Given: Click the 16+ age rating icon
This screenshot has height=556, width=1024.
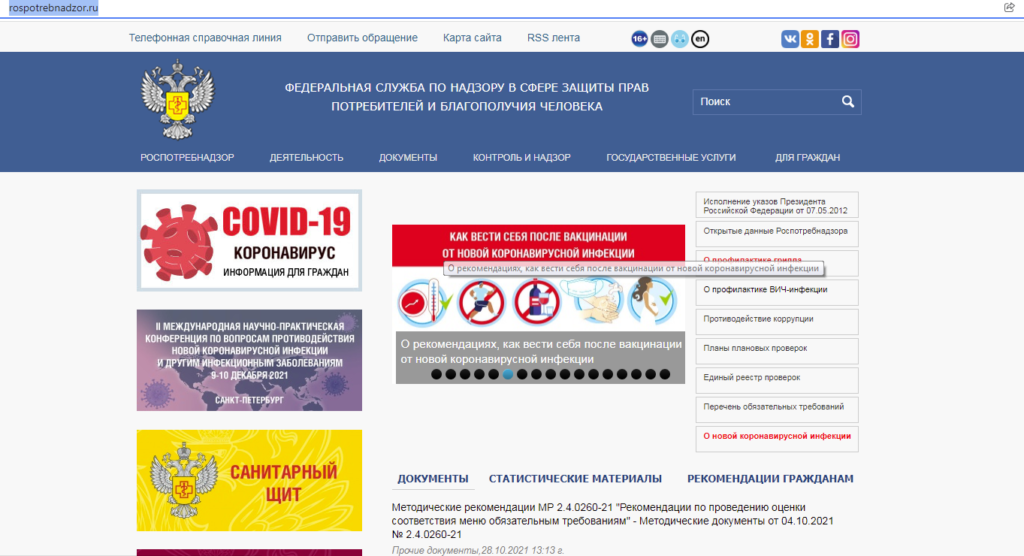Looking at the screenshot, I should (639, 39).
